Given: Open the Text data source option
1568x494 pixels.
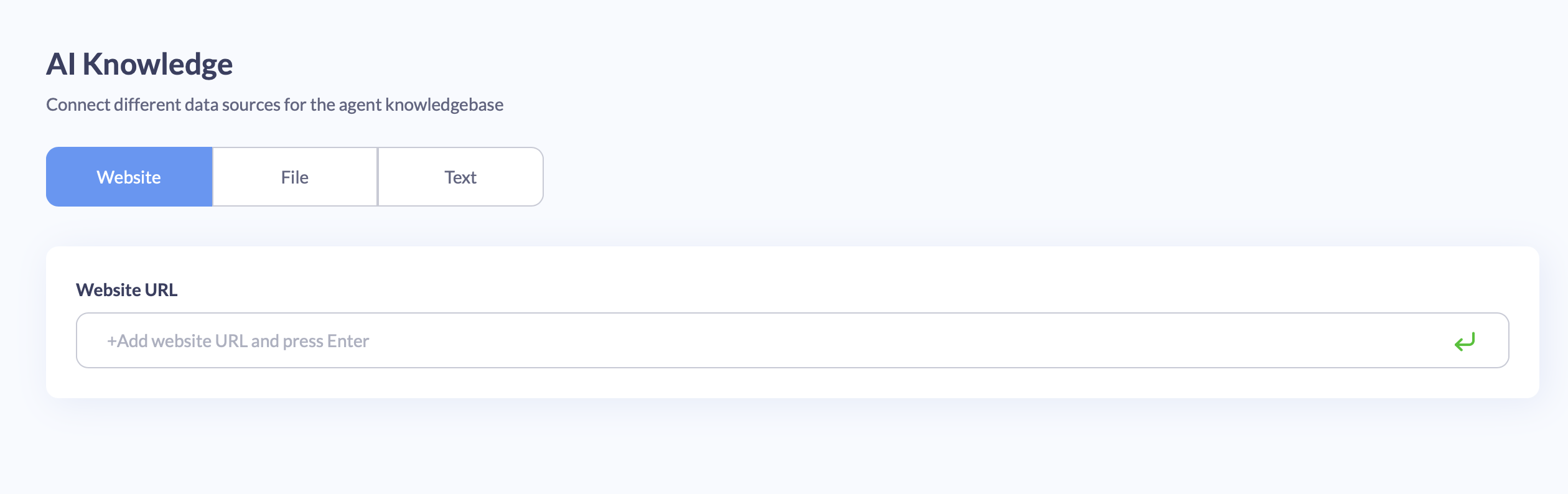Looking at the screenshot, I should coord(460,177).
